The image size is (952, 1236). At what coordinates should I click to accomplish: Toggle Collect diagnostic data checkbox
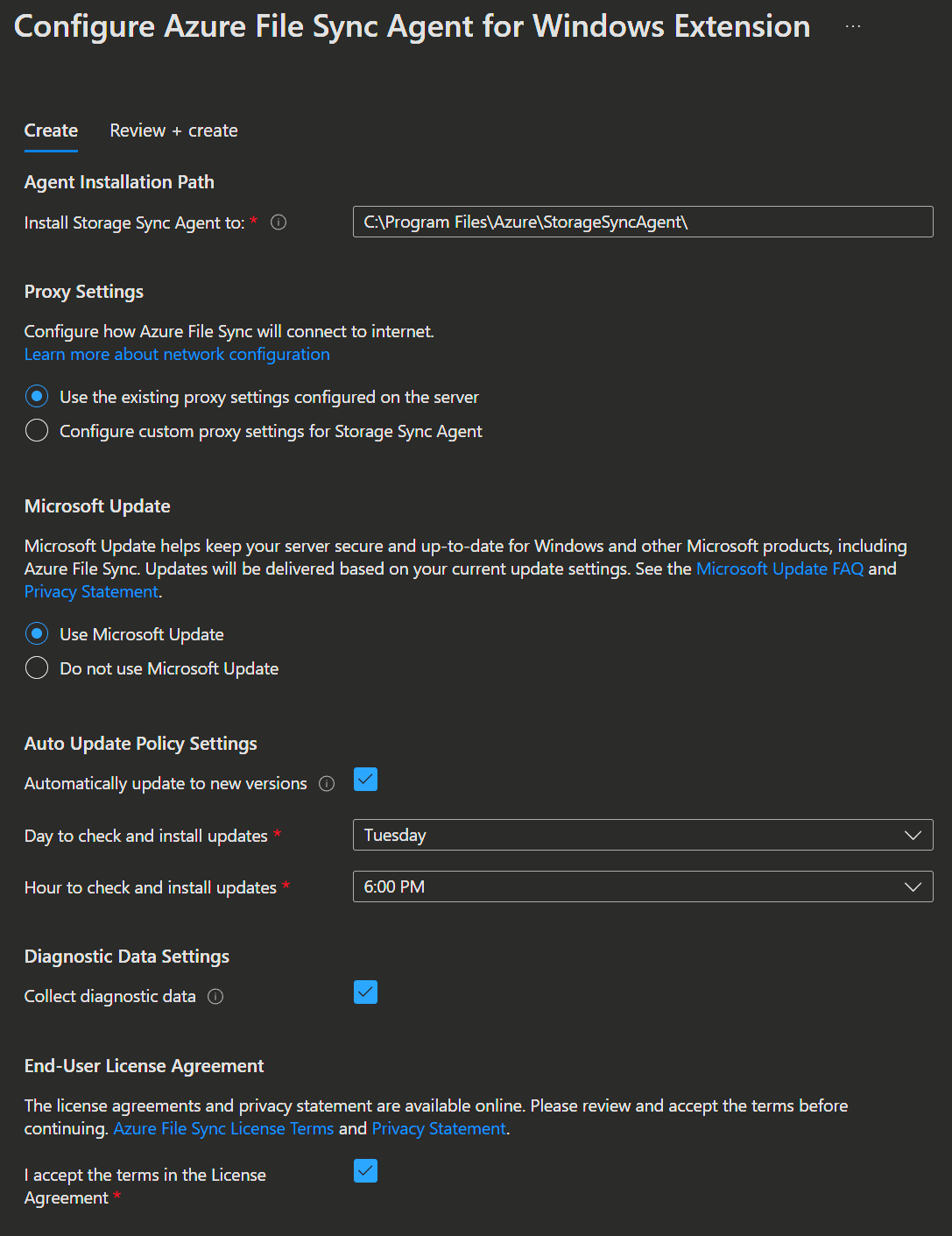[x=365, y=992]
